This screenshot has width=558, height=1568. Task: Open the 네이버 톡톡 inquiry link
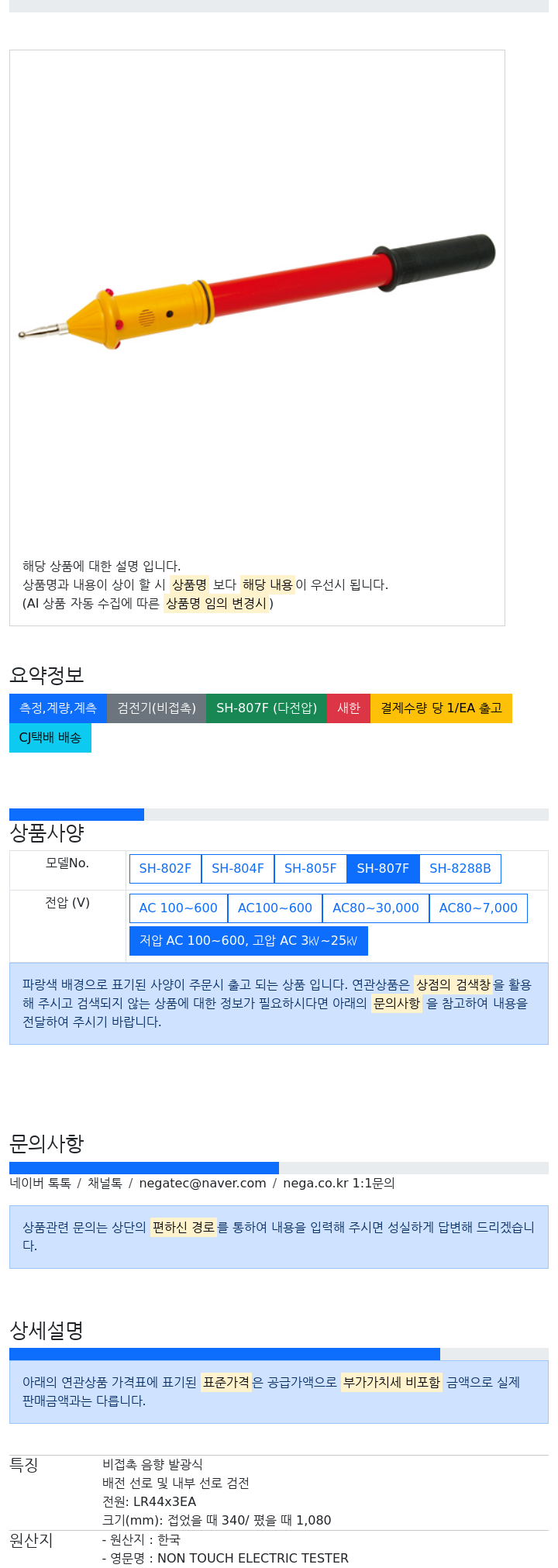(40, 1184)
